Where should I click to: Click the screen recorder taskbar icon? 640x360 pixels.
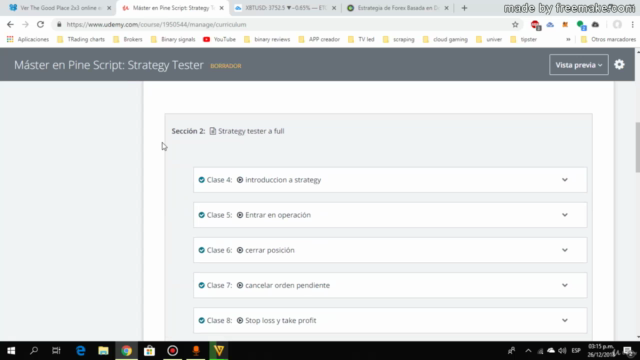pos(173,351)
